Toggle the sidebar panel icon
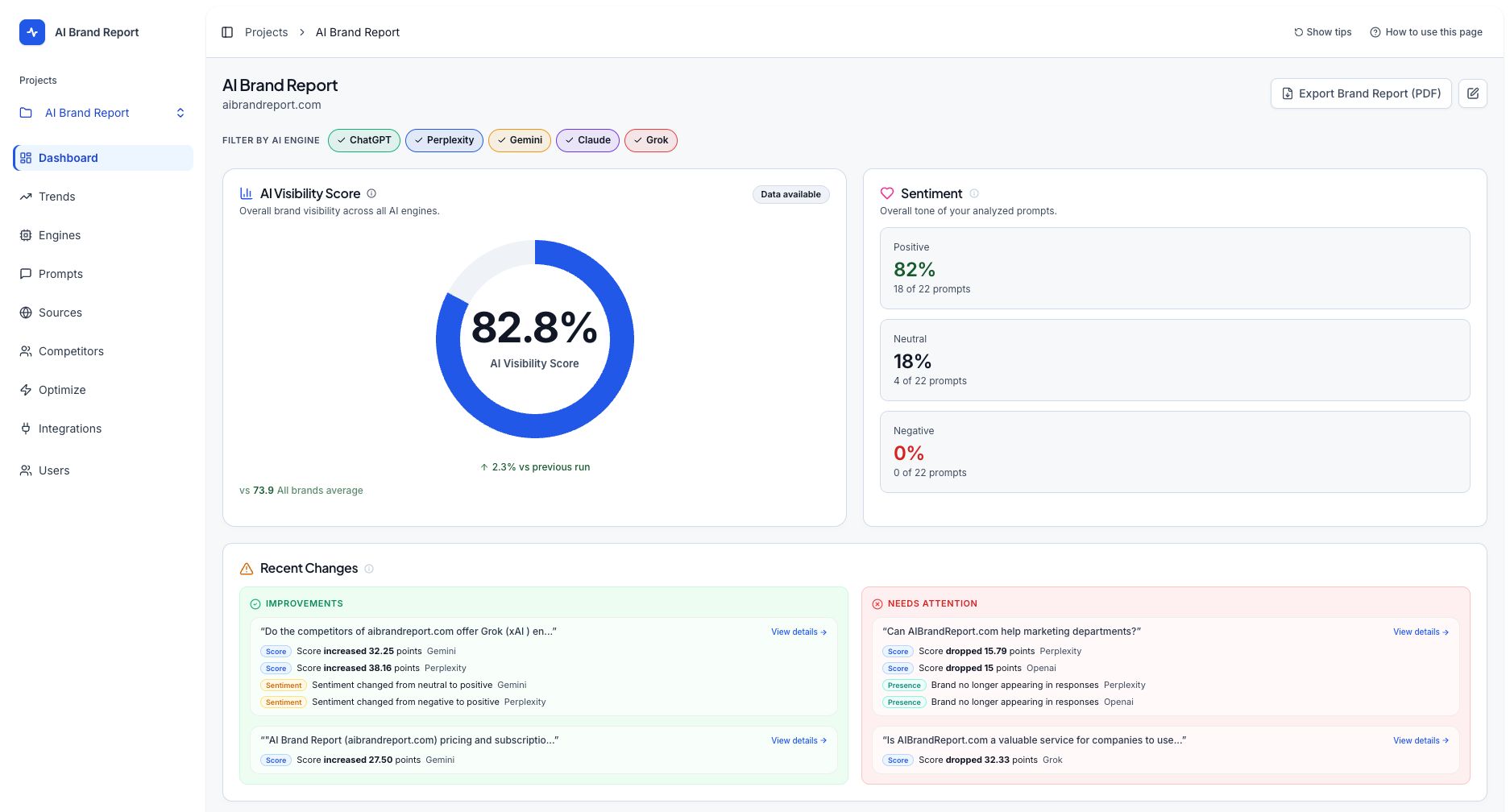 [x=227, y=32]
